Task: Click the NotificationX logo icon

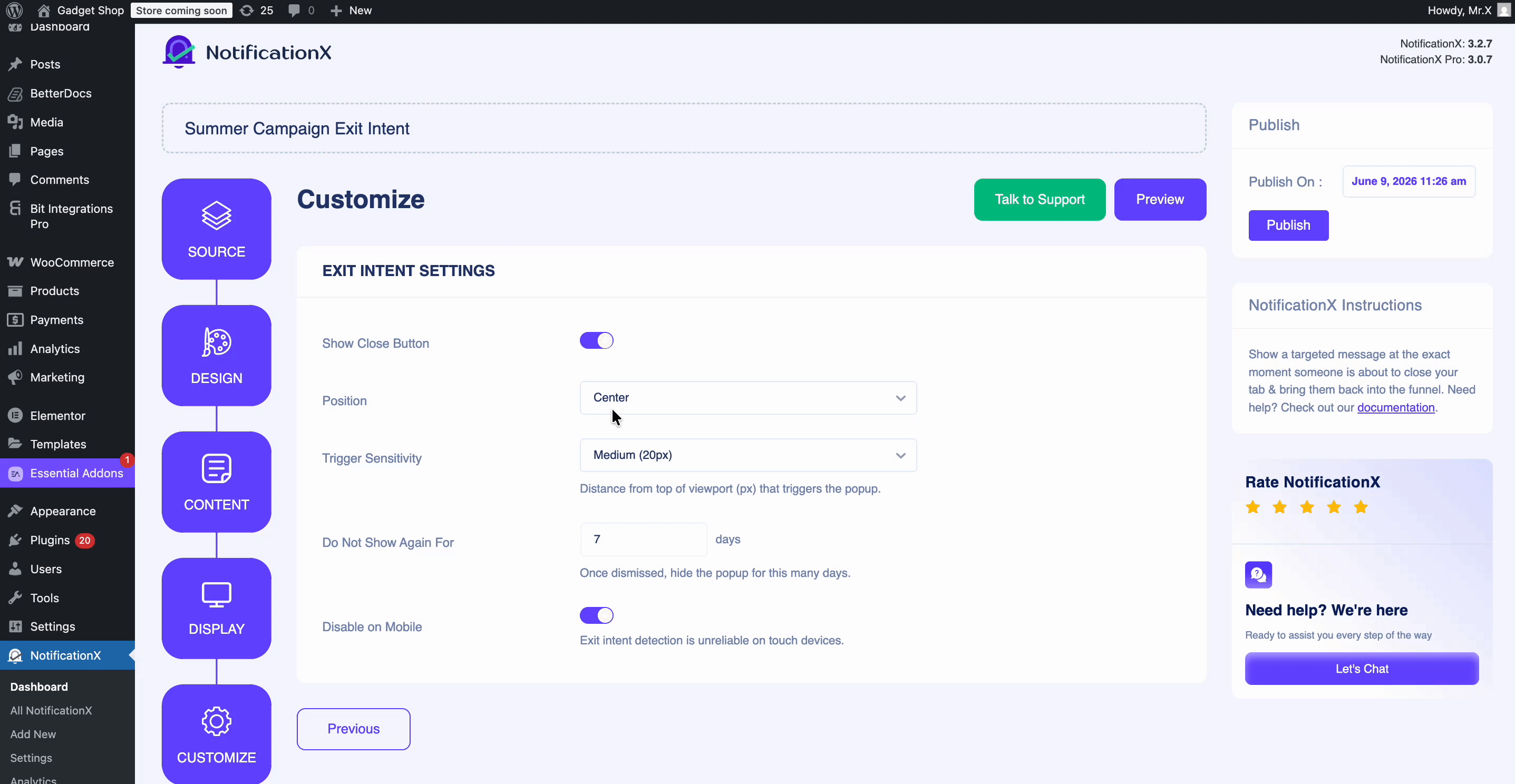Action: 179,52
